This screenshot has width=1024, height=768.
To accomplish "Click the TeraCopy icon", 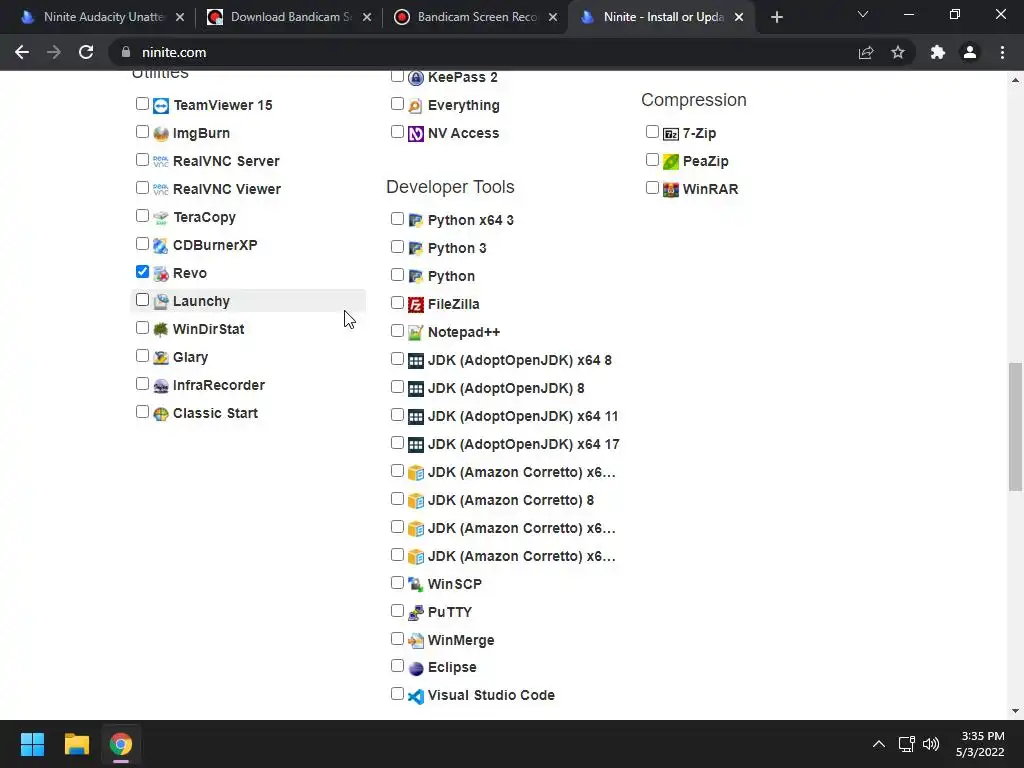I will pos(161,217).
